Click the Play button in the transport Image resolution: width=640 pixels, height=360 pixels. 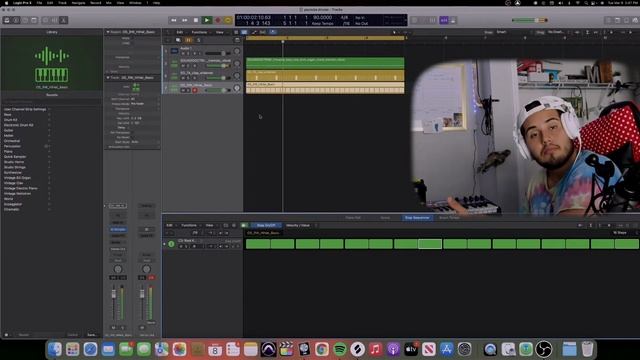[x=207, y=20]
